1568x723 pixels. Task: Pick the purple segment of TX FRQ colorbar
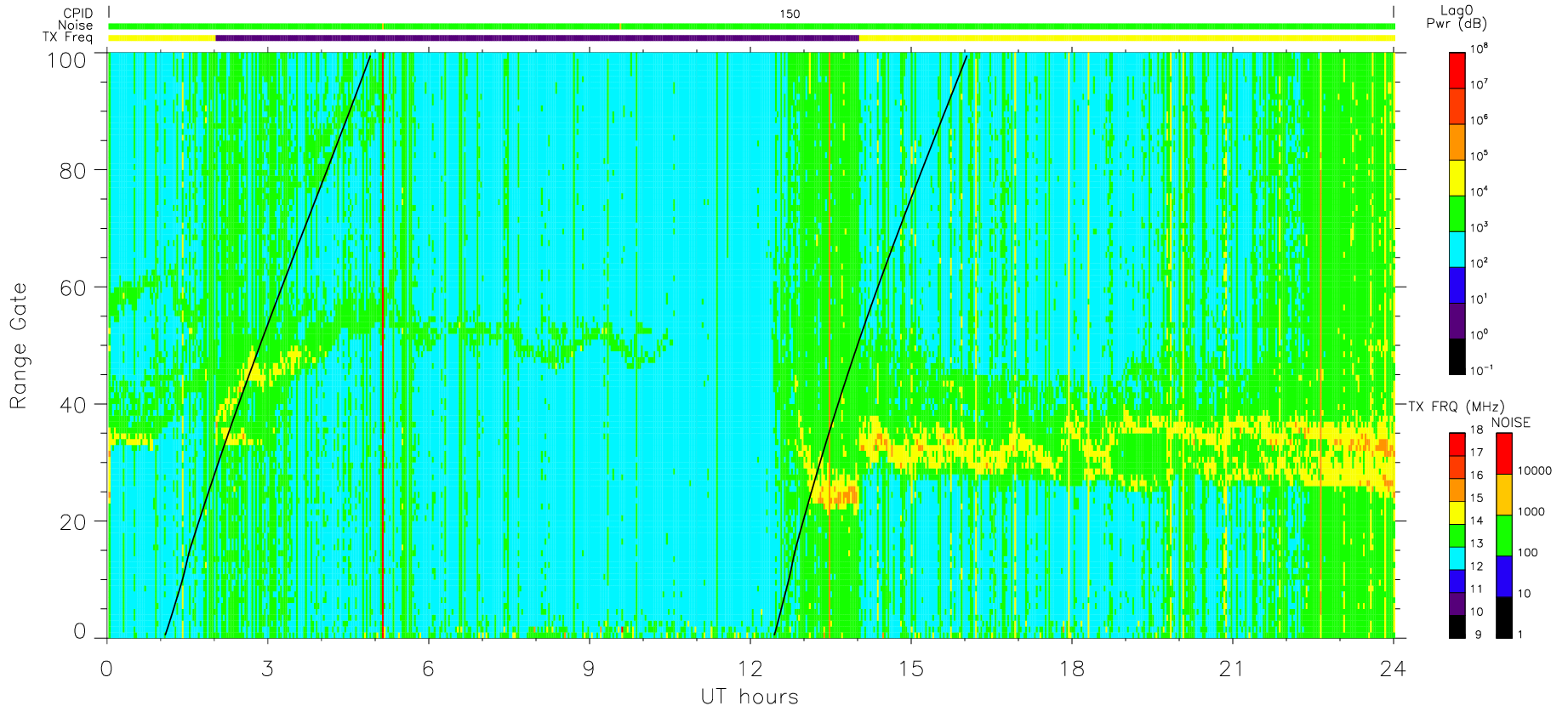[1457, 604]
